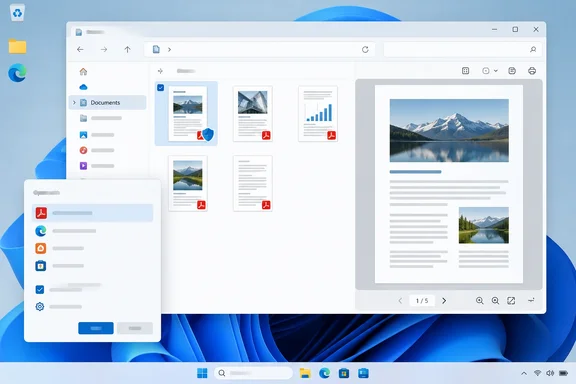Open Wi-Fi network settings in tray
The height and width of the screenshot is (384, 576).
[537, 373]
